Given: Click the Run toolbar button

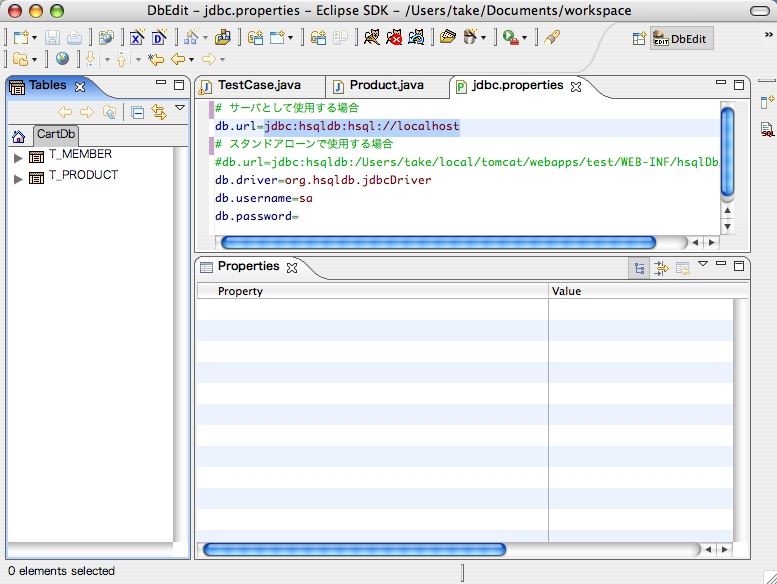Looking at the screenshot, I should click(x=511, y=38).
